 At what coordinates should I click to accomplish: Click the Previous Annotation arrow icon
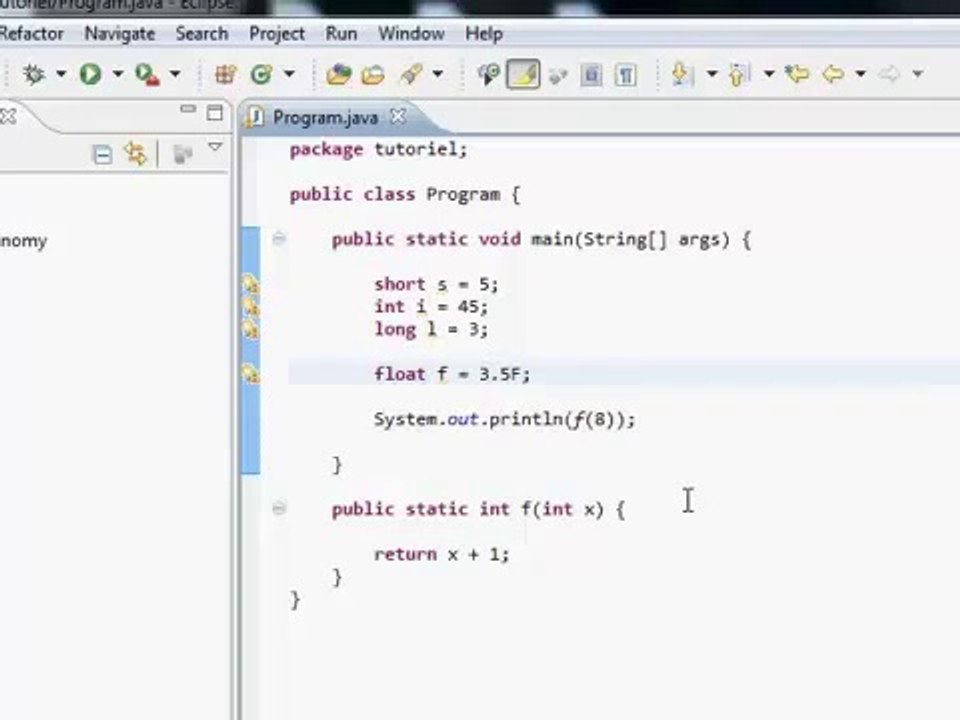tap(739, 74)
